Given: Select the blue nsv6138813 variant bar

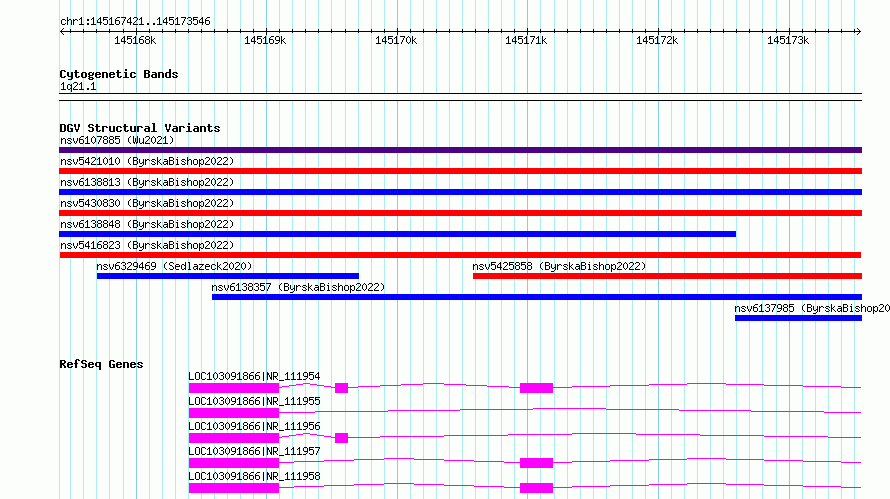Looking at the screenshot, I should [460, 192].
